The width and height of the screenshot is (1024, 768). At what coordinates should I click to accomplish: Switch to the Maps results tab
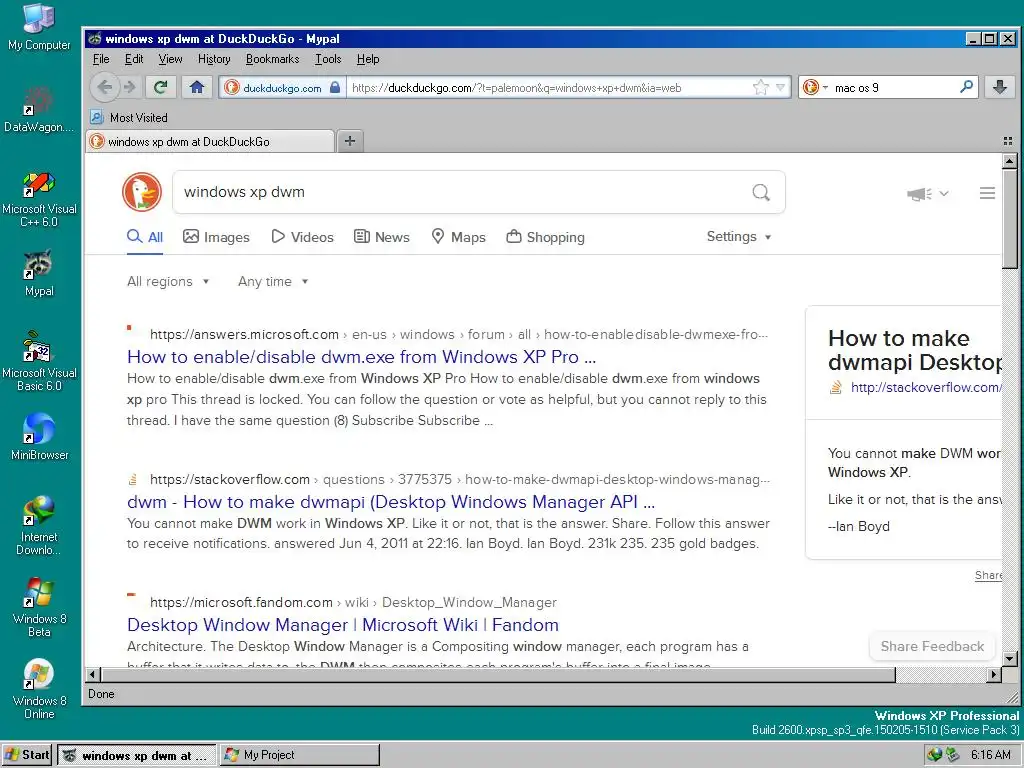[x=458, y=237]
